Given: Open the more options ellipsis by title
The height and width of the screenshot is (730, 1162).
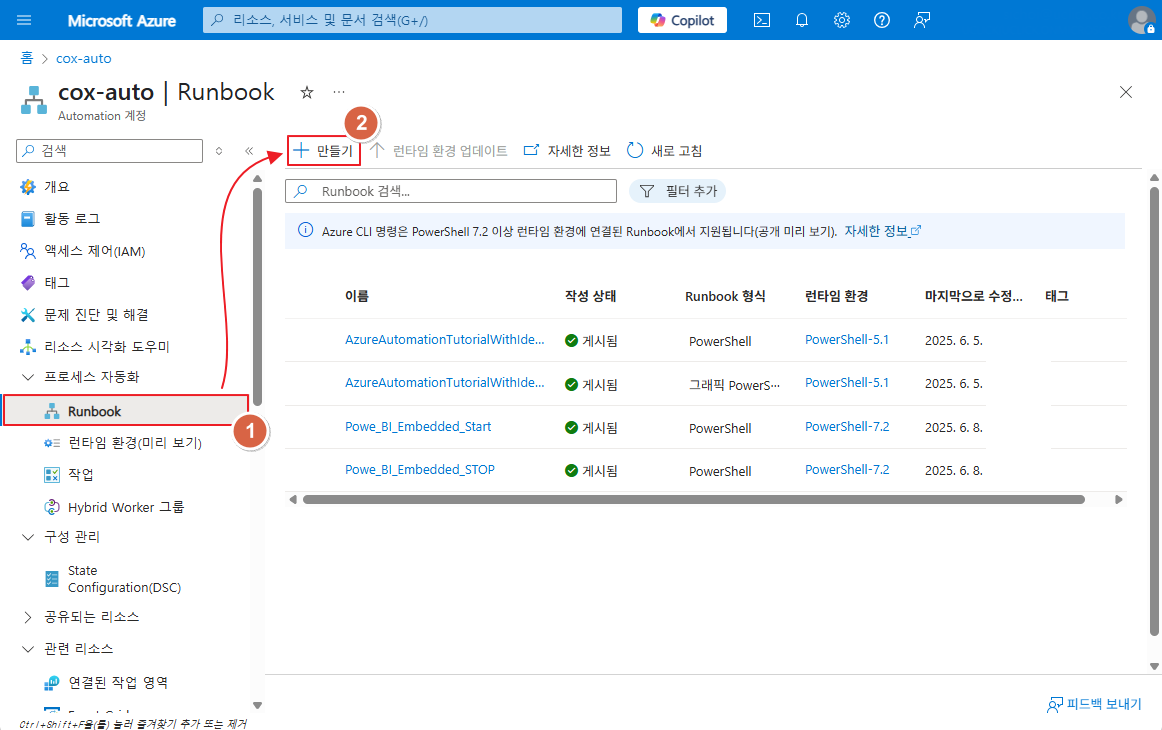Looking at the screenshot, I should point(339,92).
